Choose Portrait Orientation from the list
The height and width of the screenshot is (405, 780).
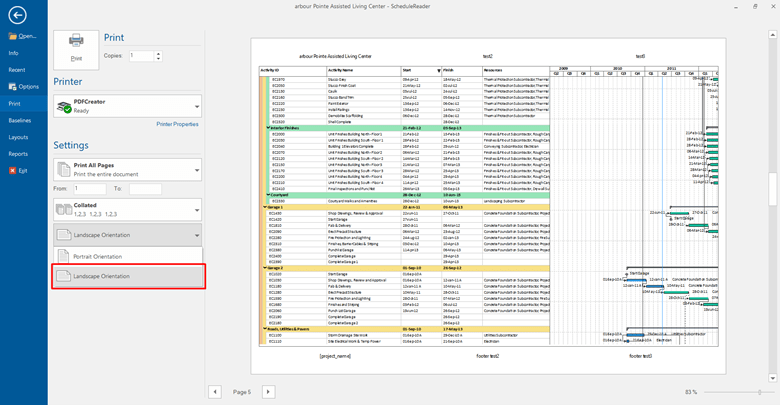pos(128,256)
